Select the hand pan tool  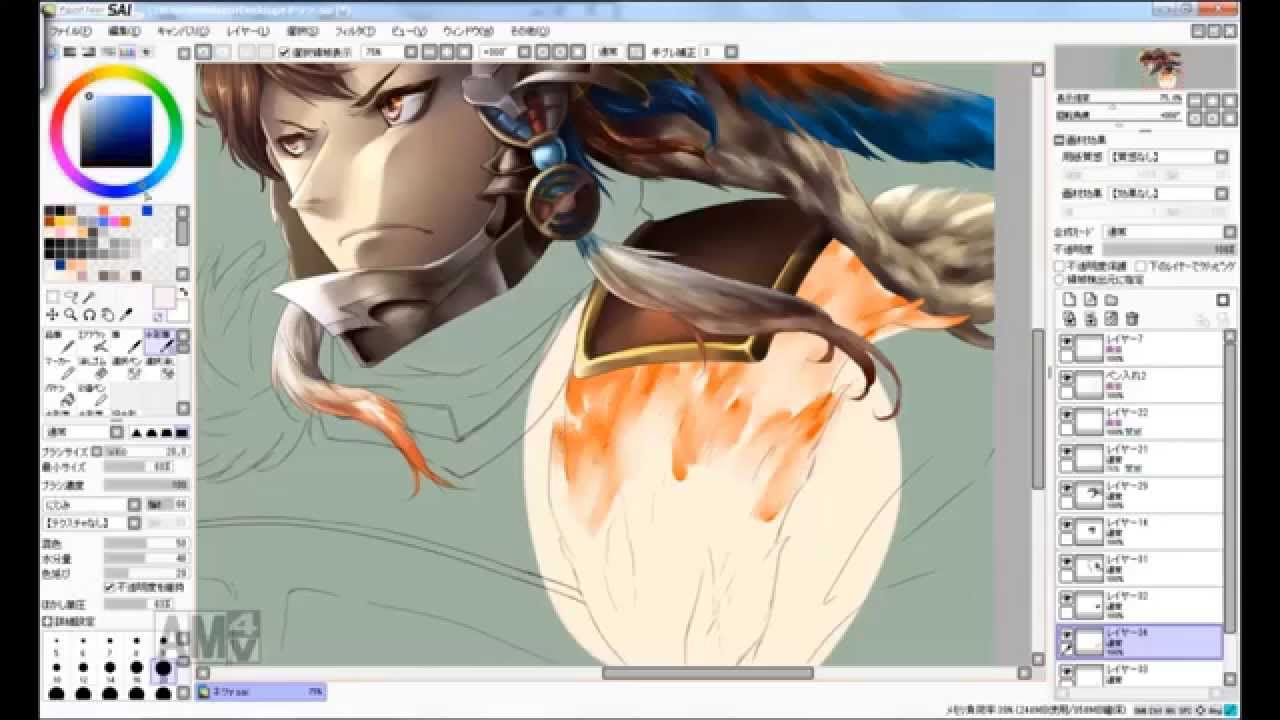pos(107,315)
